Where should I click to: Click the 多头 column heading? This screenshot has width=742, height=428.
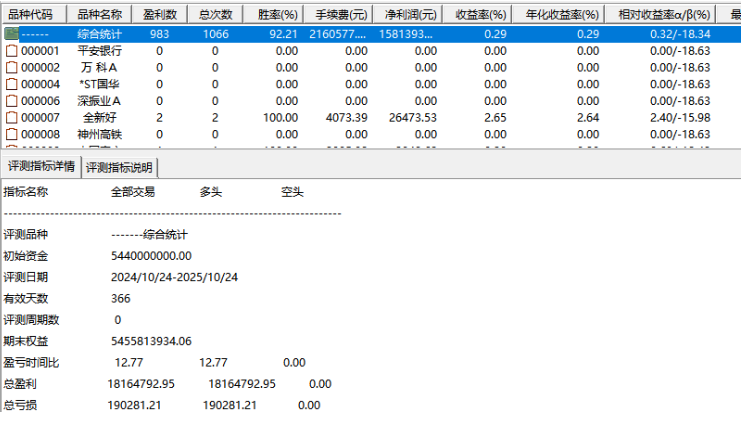(x=211, y=192)
